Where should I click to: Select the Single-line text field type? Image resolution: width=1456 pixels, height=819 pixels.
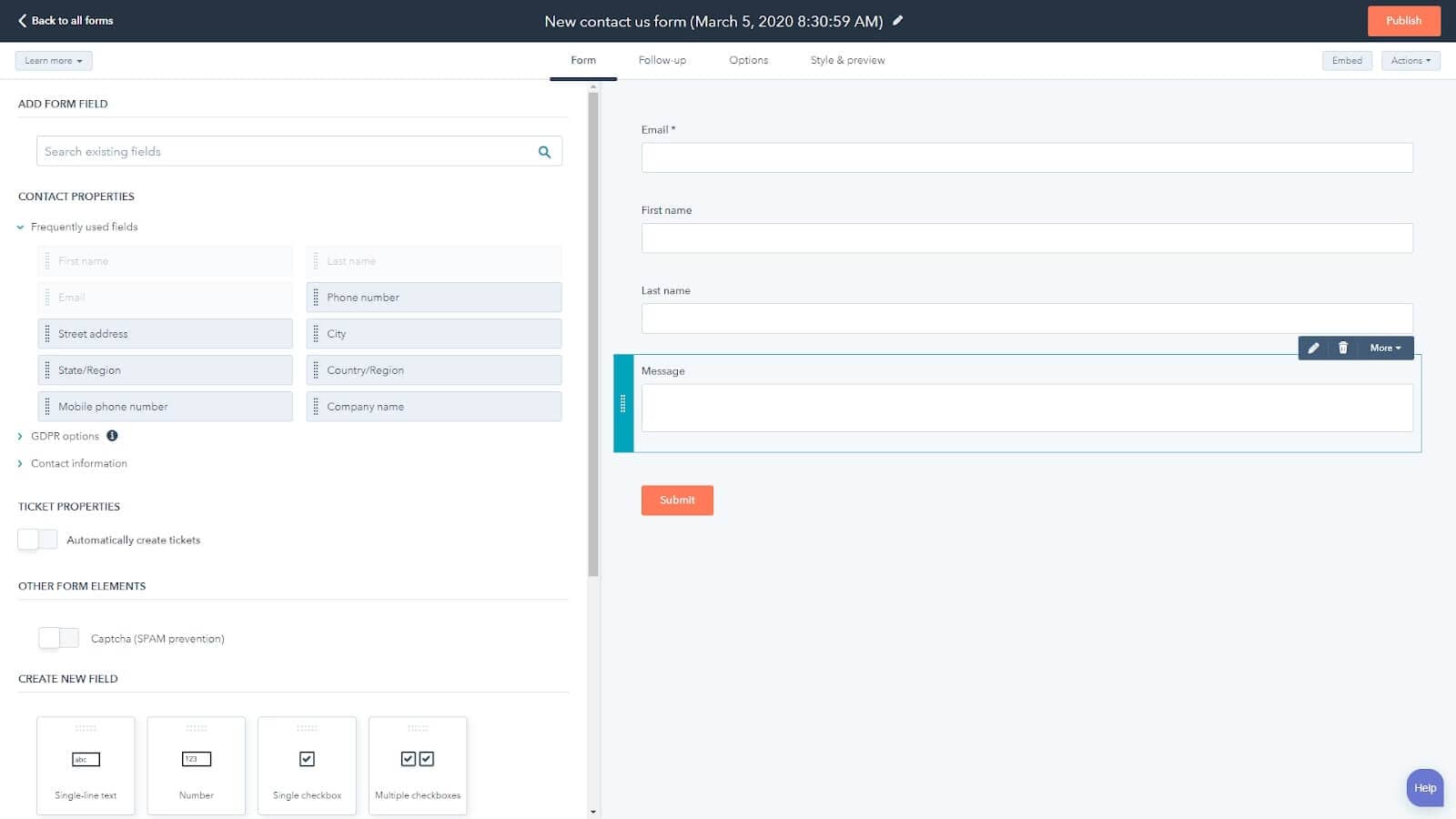point(86,764)
